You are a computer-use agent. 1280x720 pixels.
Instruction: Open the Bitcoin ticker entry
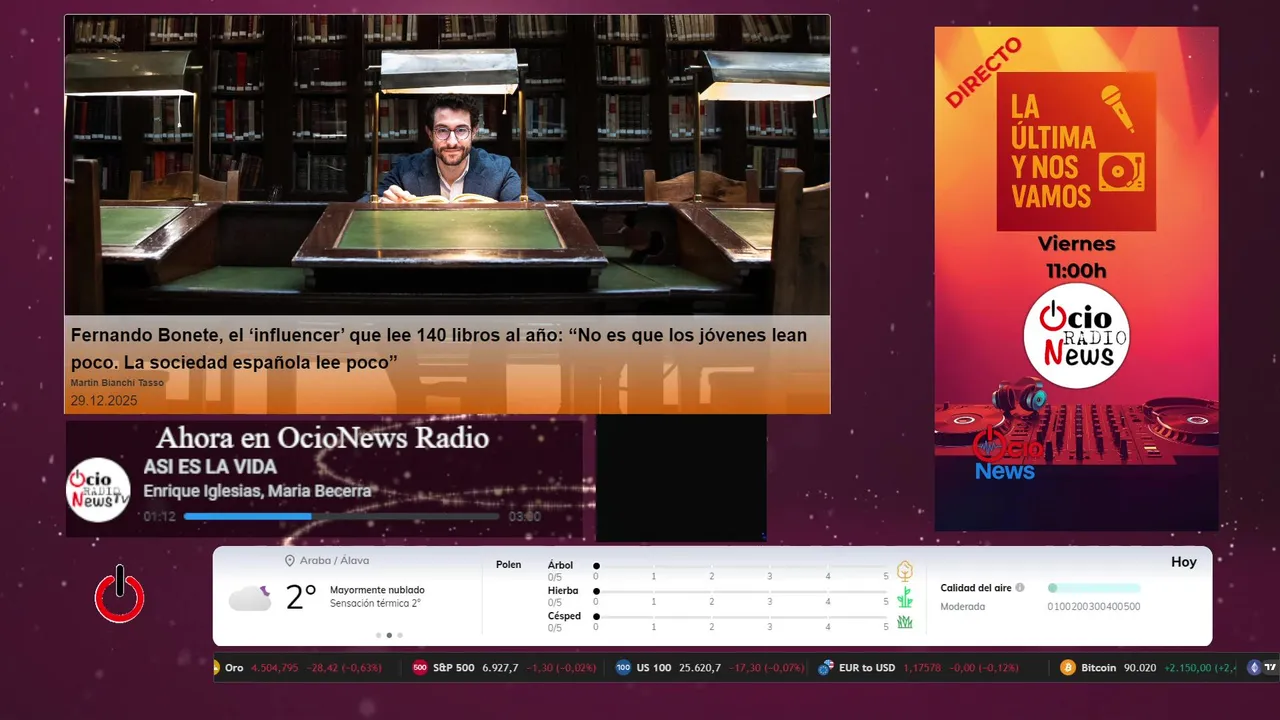coord(1148,668)
